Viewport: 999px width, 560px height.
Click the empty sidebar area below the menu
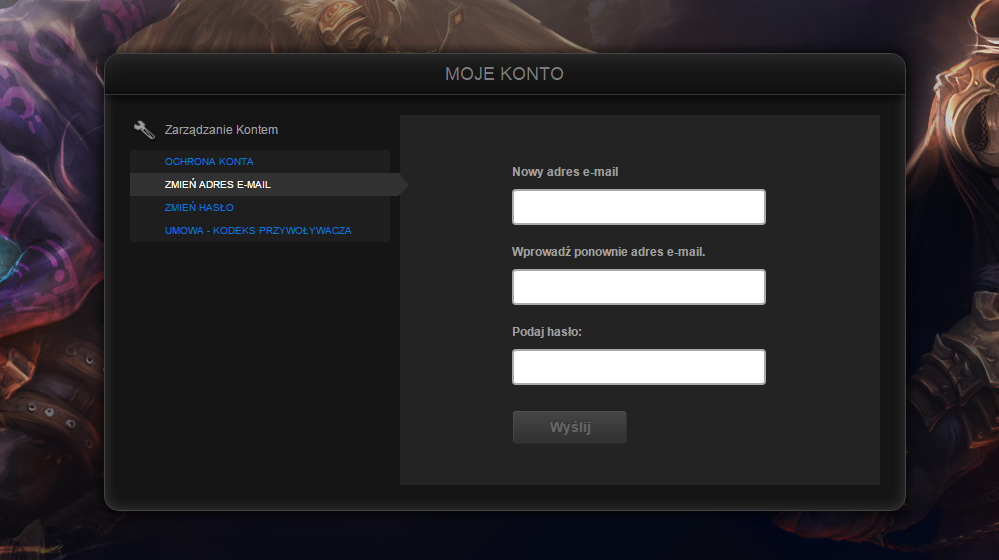260,363
